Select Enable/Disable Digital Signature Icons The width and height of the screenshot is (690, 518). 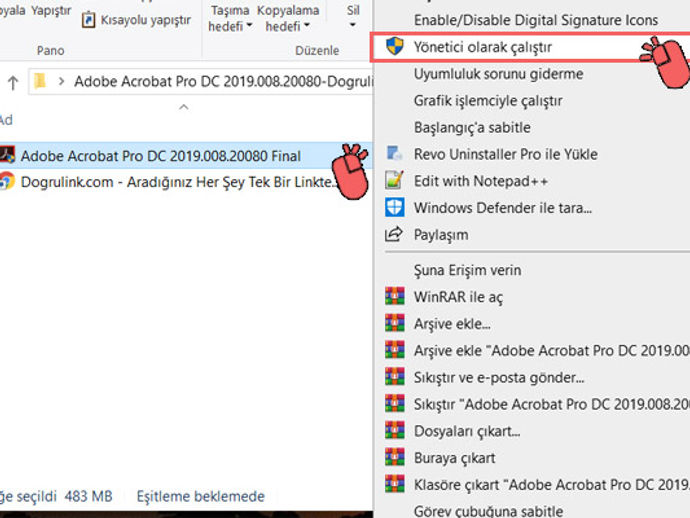point(536,20)
